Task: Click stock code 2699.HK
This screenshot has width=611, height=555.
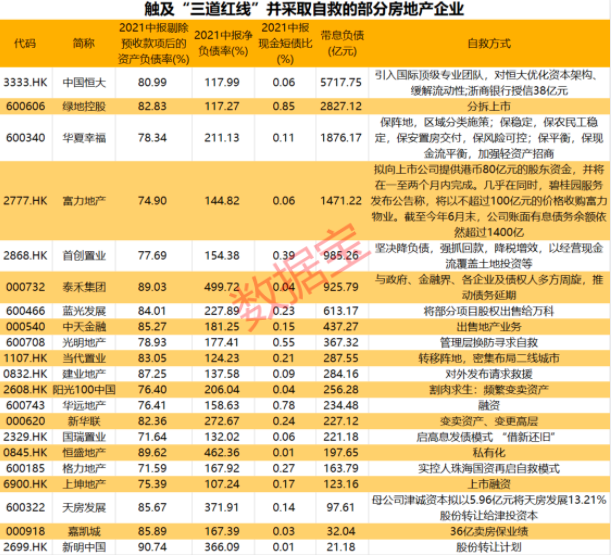Action: pos(25,547)
